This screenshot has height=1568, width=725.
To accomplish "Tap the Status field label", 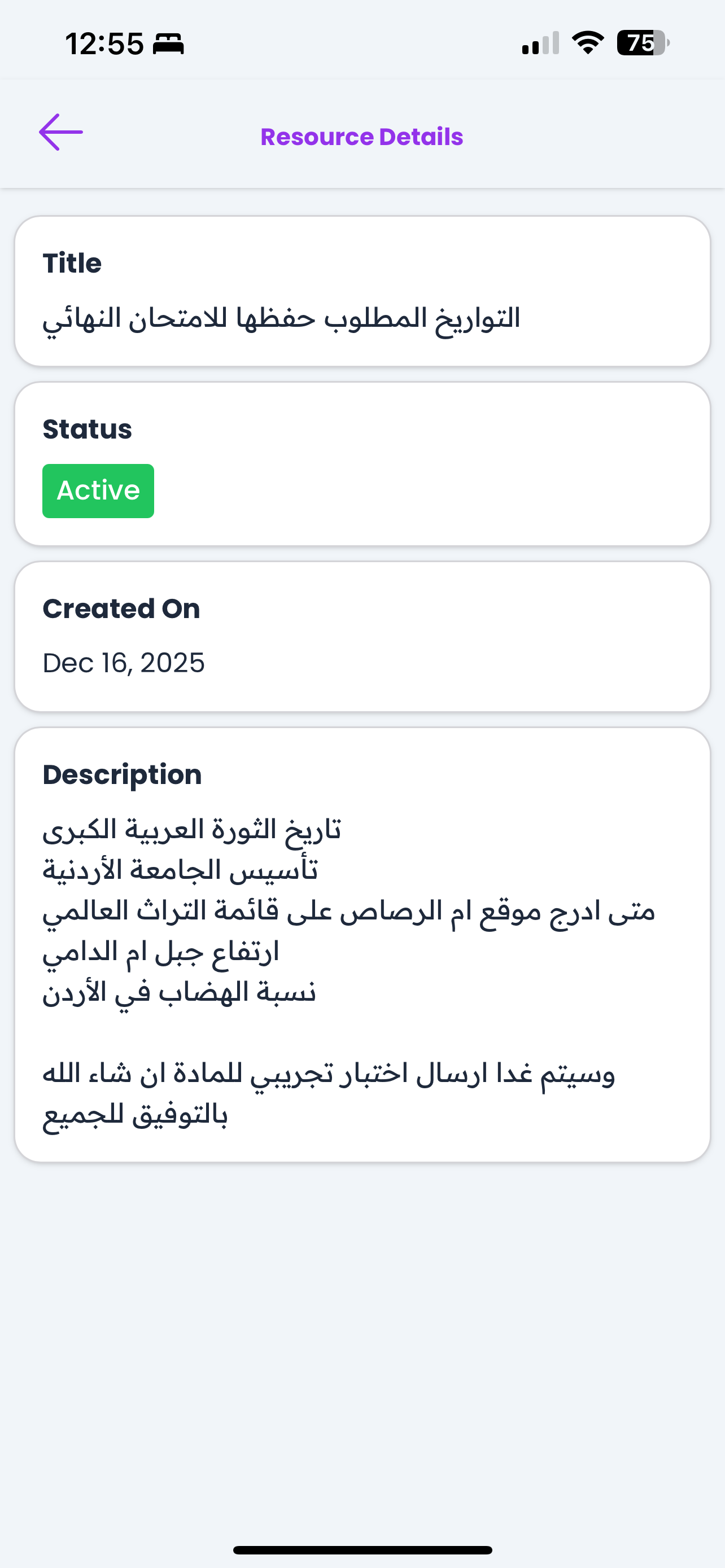I will 87,429.
